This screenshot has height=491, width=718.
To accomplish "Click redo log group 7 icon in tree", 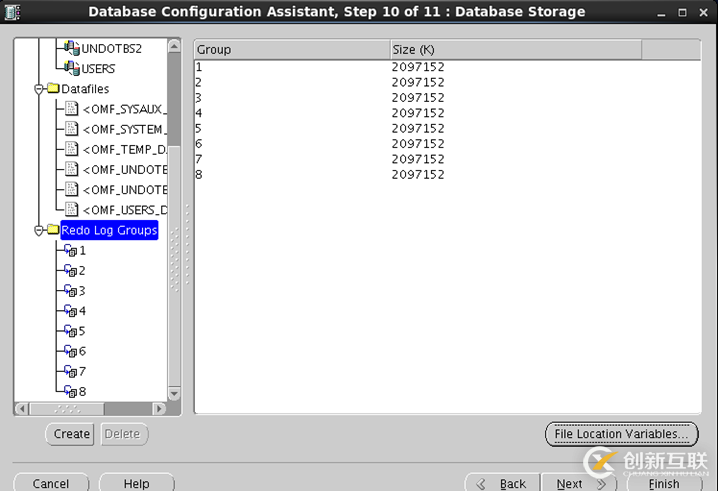I will point(71,371).
